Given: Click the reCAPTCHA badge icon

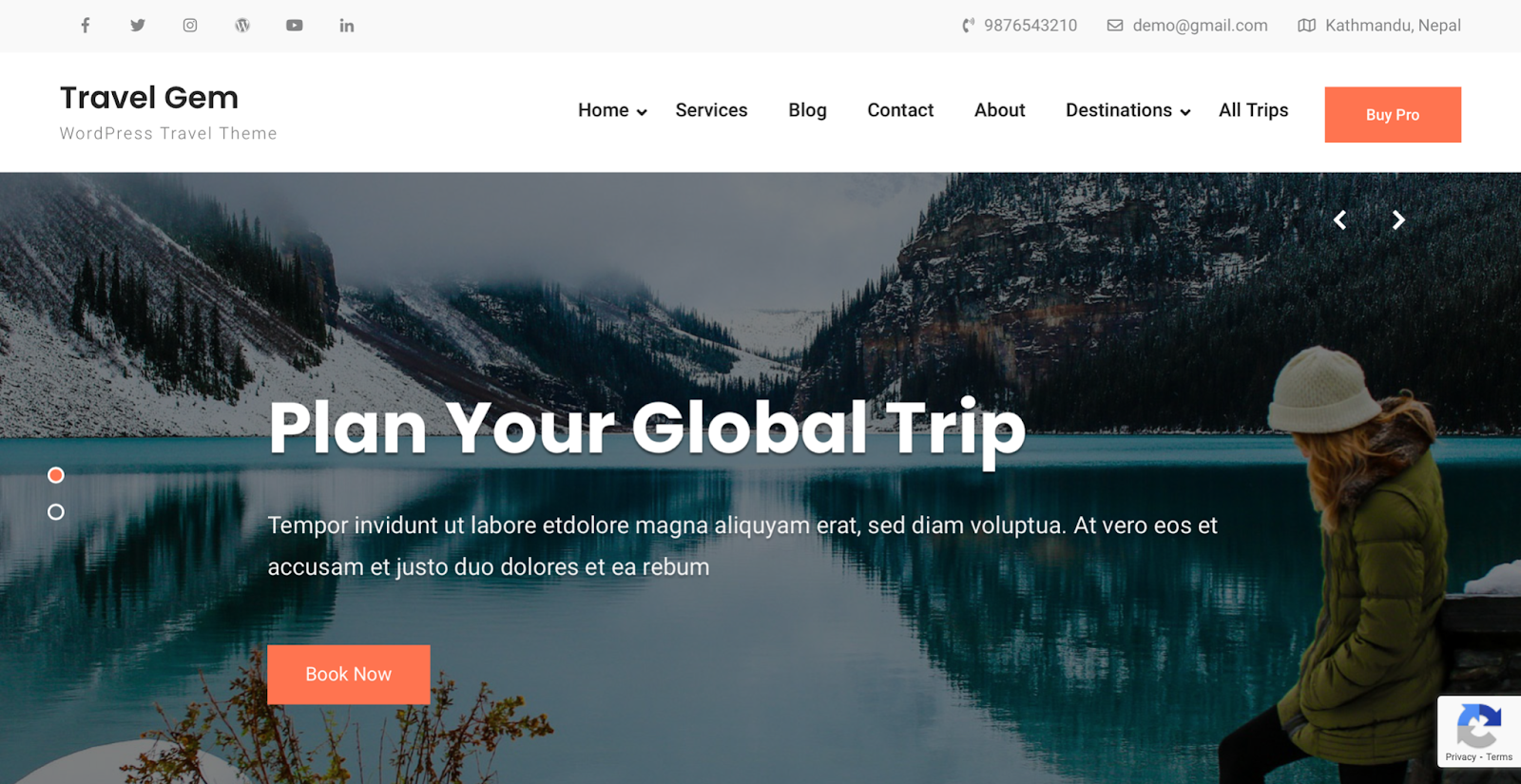Looking at the screenshot, I should tap(1479, 725).
